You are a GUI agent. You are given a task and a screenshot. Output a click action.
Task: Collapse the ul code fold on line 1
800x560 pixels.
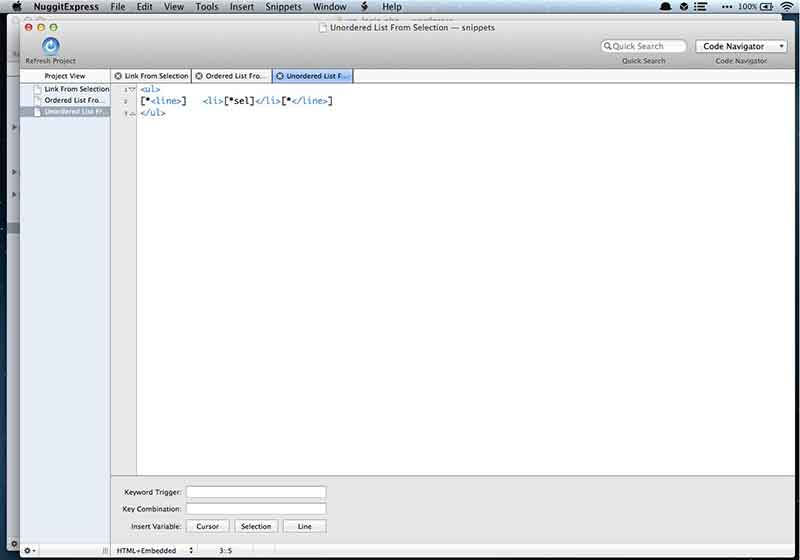[x=132, y=90]
